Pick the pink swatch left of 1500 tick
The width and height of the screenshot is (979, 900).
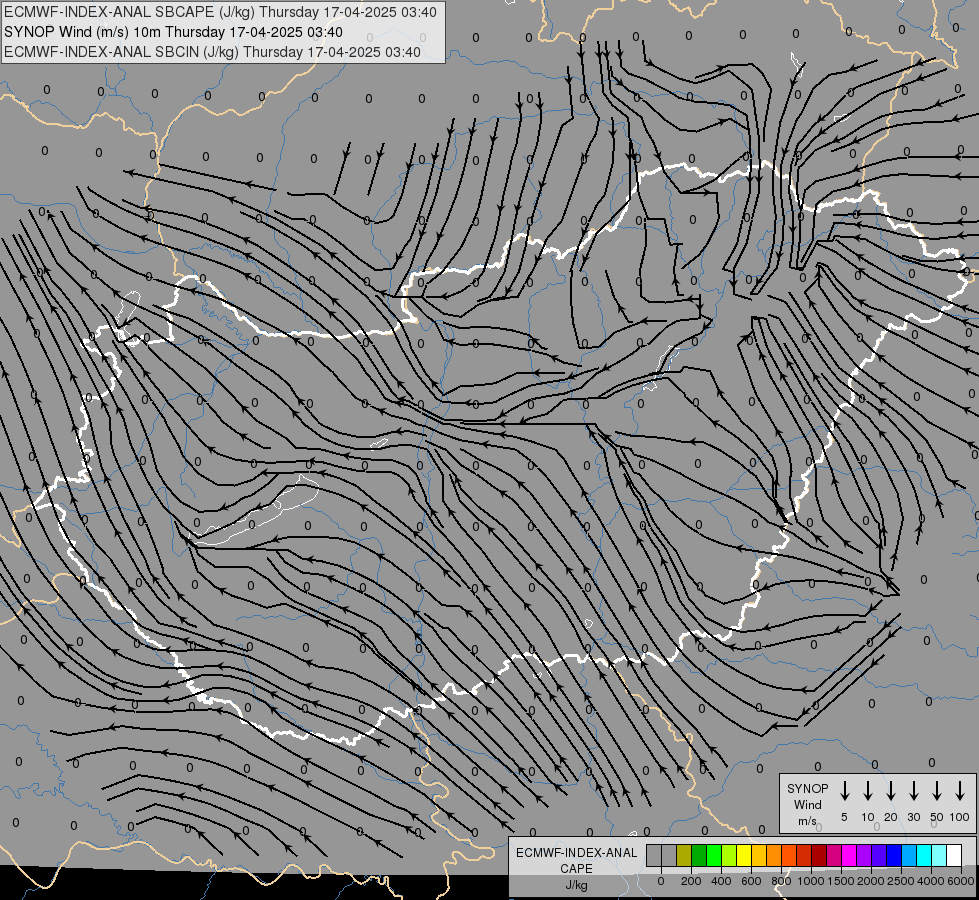834,855
